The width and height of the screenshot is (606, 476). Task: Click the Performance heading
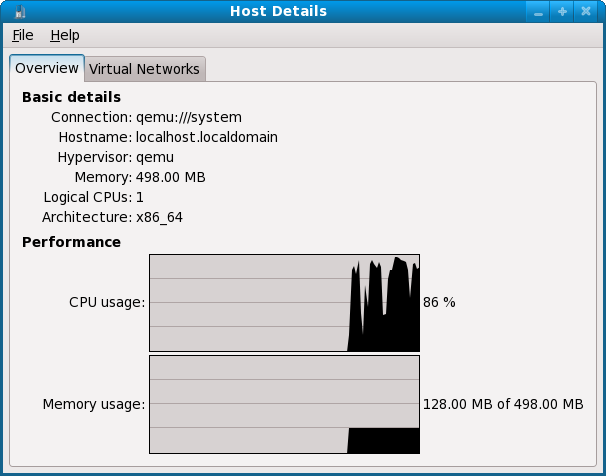[x=71, y=242]
